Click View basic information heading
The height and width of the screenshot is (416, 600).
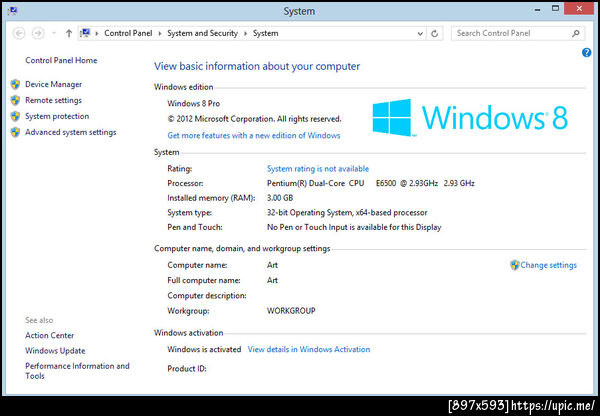click(x=257, y=66)
